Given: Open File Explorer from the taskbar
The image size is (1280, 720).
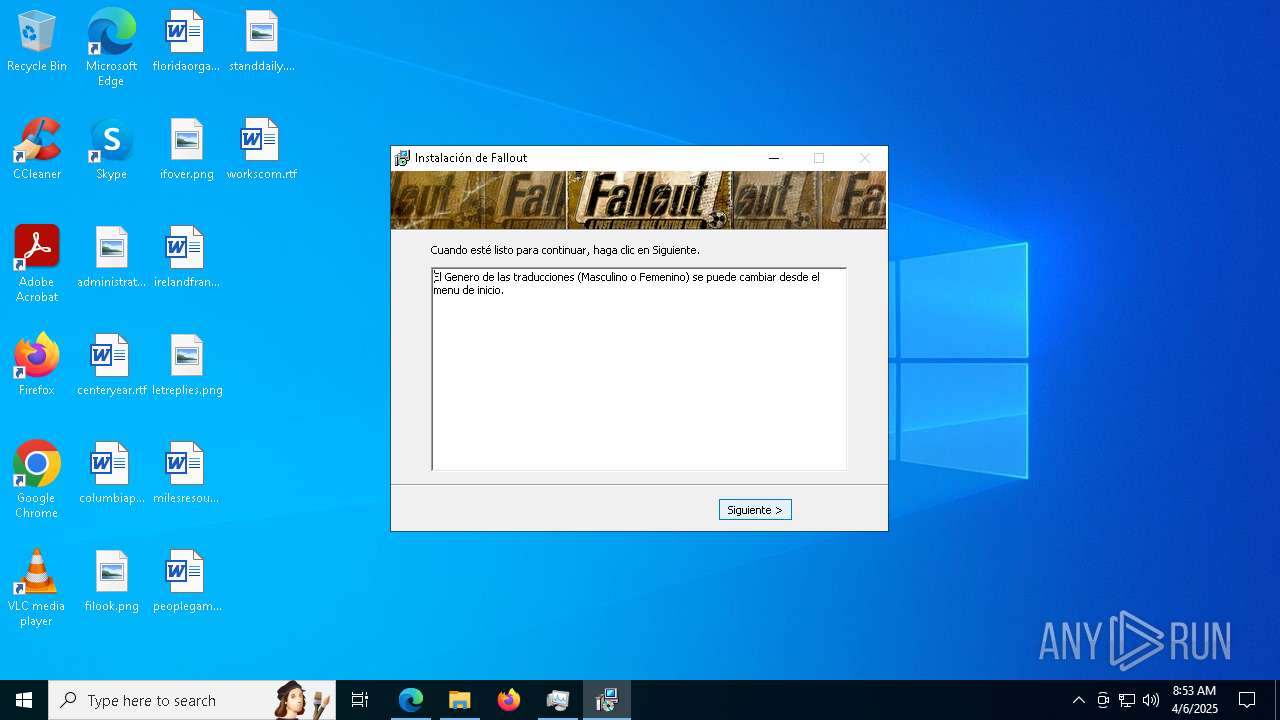Looking at the screenshot, I should click(x=459, y=700).
